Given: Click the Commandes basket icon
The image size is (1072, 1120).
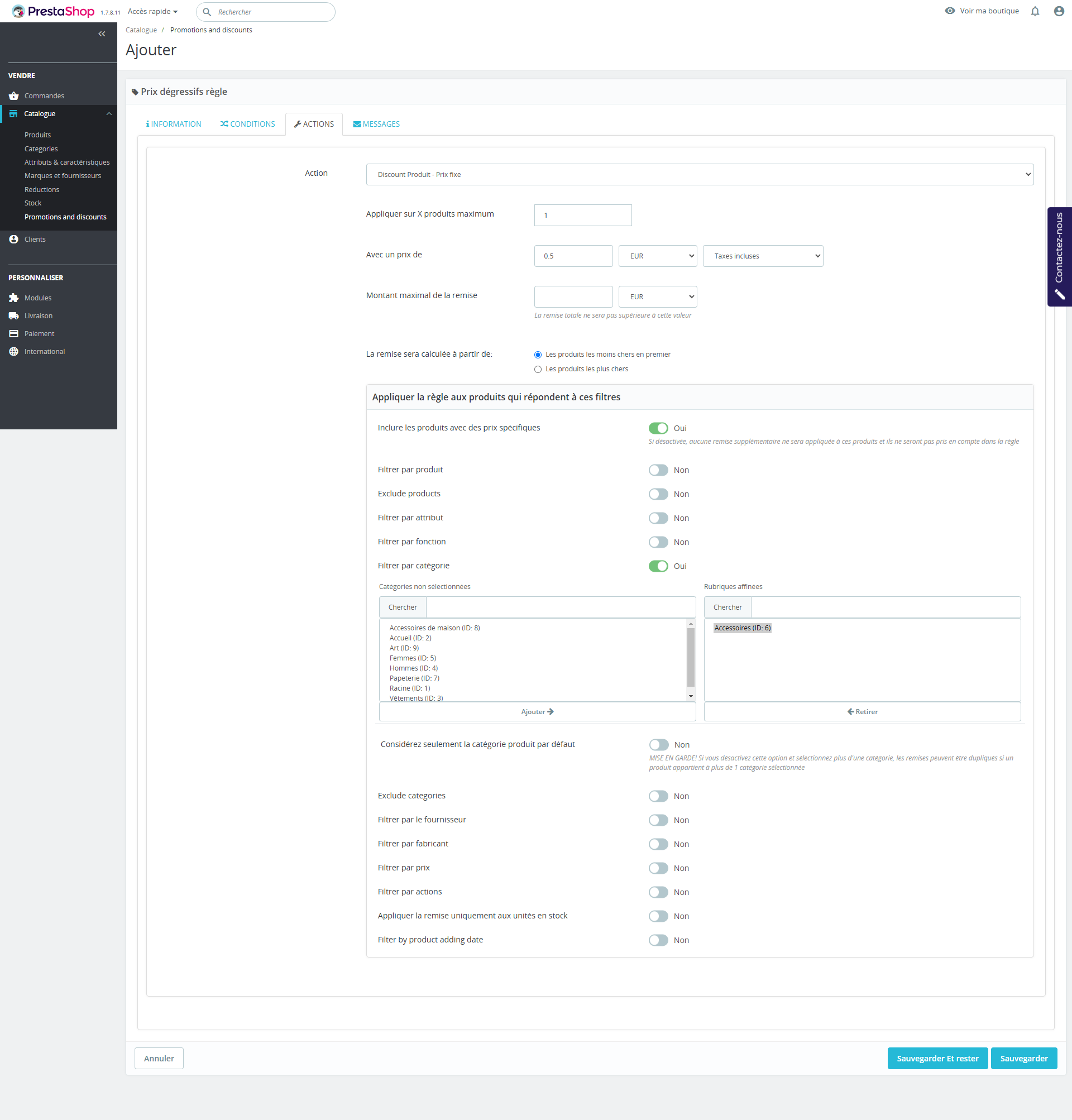Looking at the screenshot, I should [x=14, y=96].
